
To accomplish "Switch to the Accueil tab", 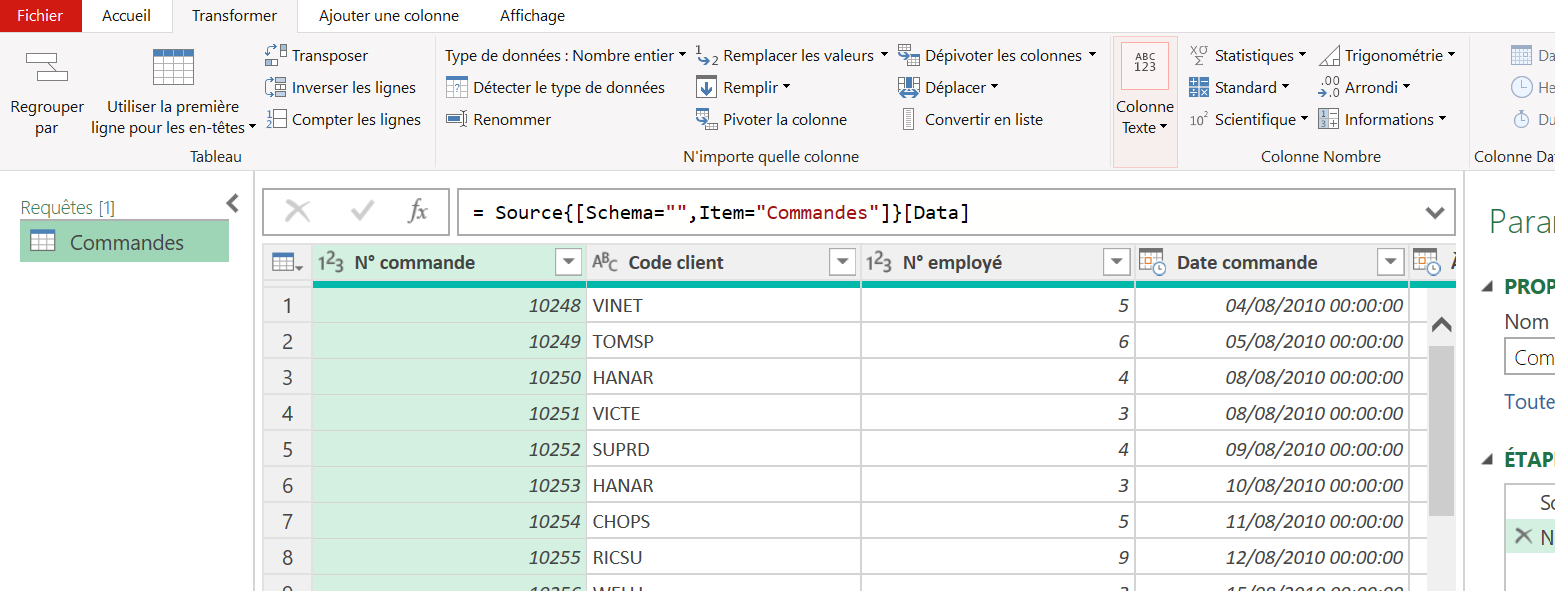I will pyautogui.click(x=126, y=15).
